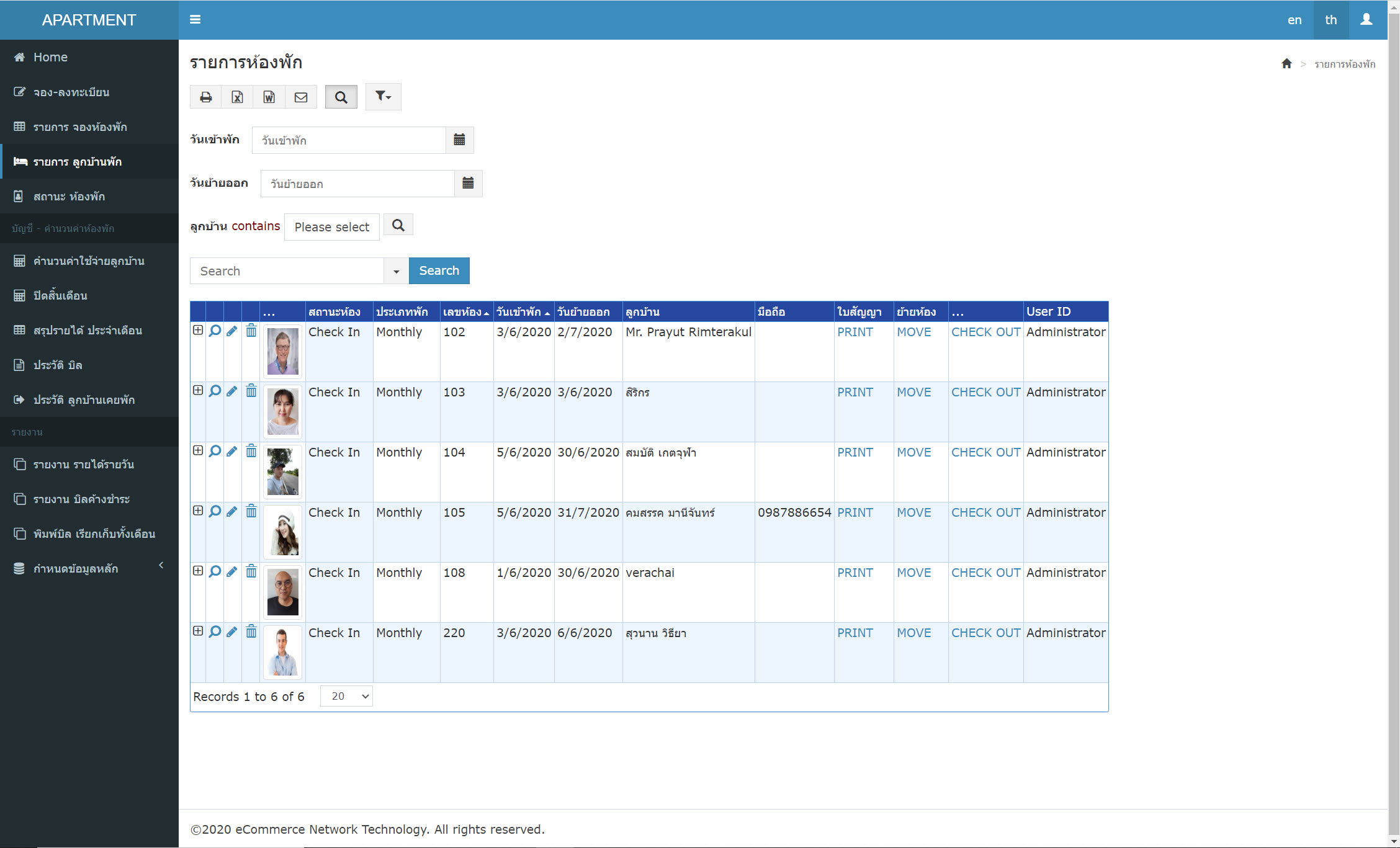Focus the วันย้ายออก date input field
Image resolution: width=1400 pixels, height=848 pixels.
click(357, 184)
